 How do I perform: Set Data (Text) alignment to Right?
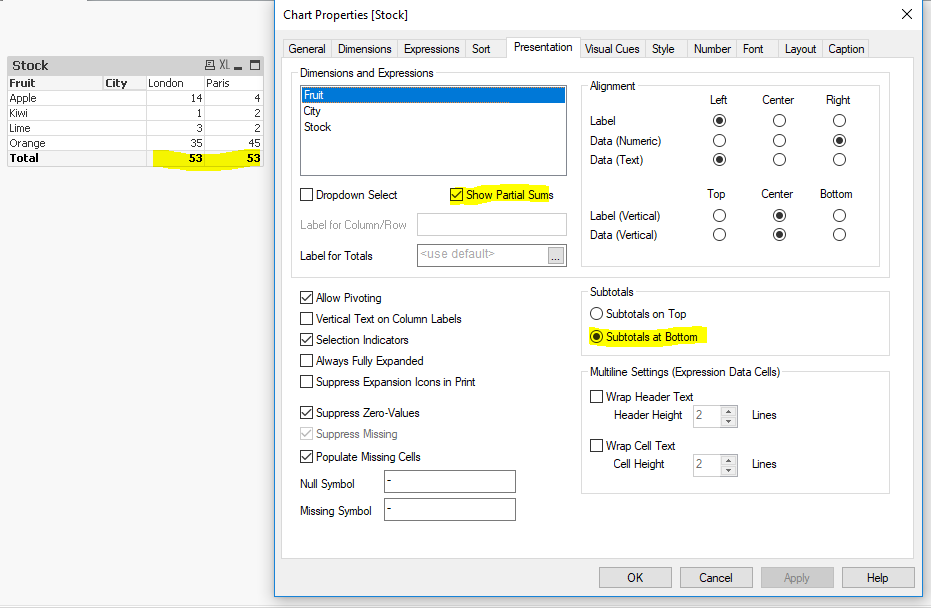839,160
